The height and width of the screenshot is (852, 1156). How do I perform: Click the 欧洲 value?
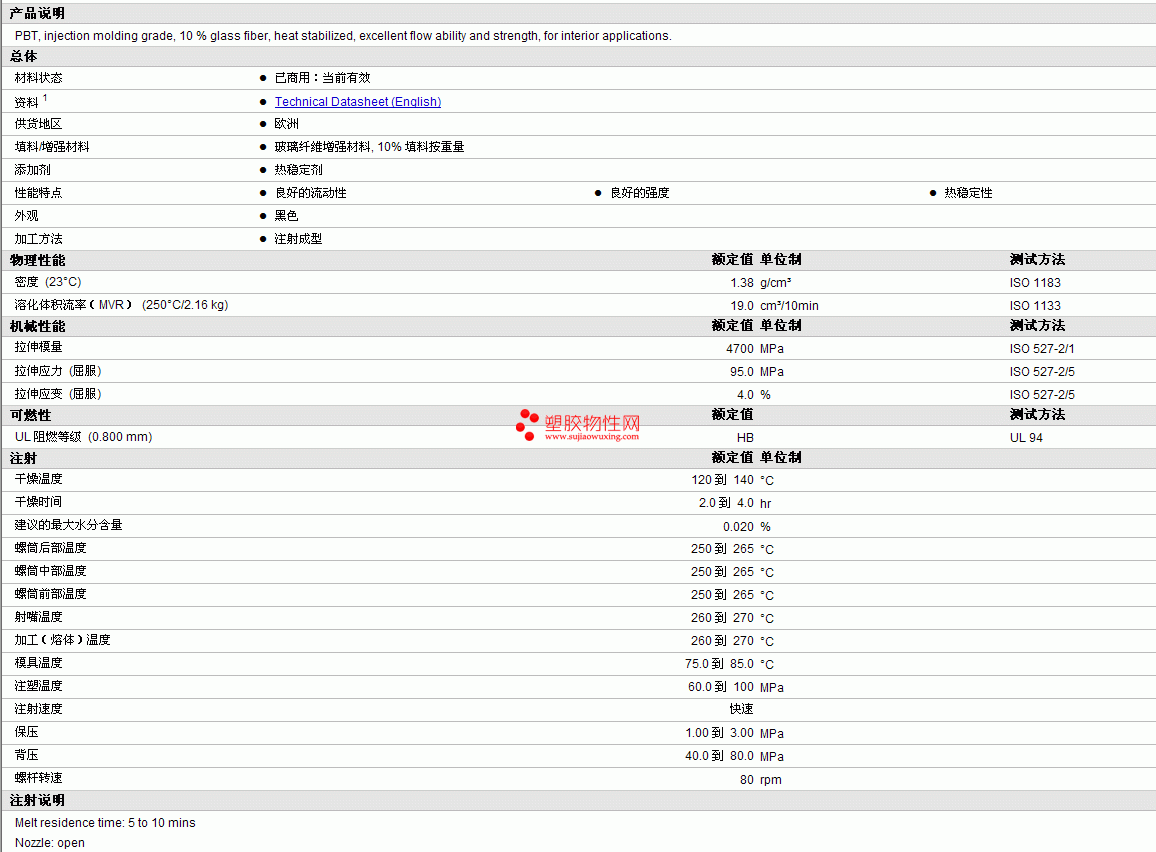[287, 124]
